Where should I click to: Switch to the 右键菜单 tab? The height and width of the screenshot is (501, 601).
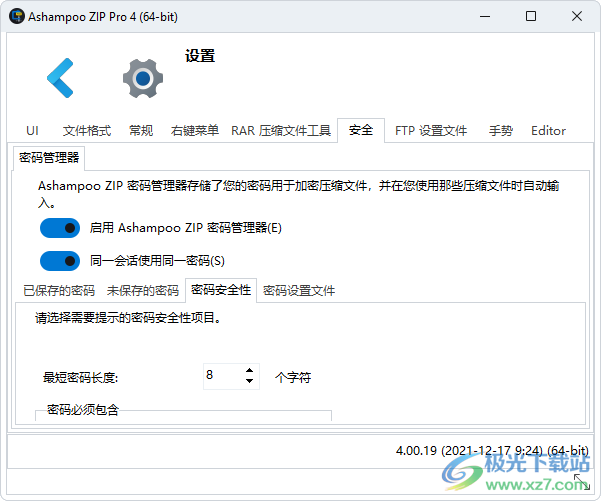[195, 131]
